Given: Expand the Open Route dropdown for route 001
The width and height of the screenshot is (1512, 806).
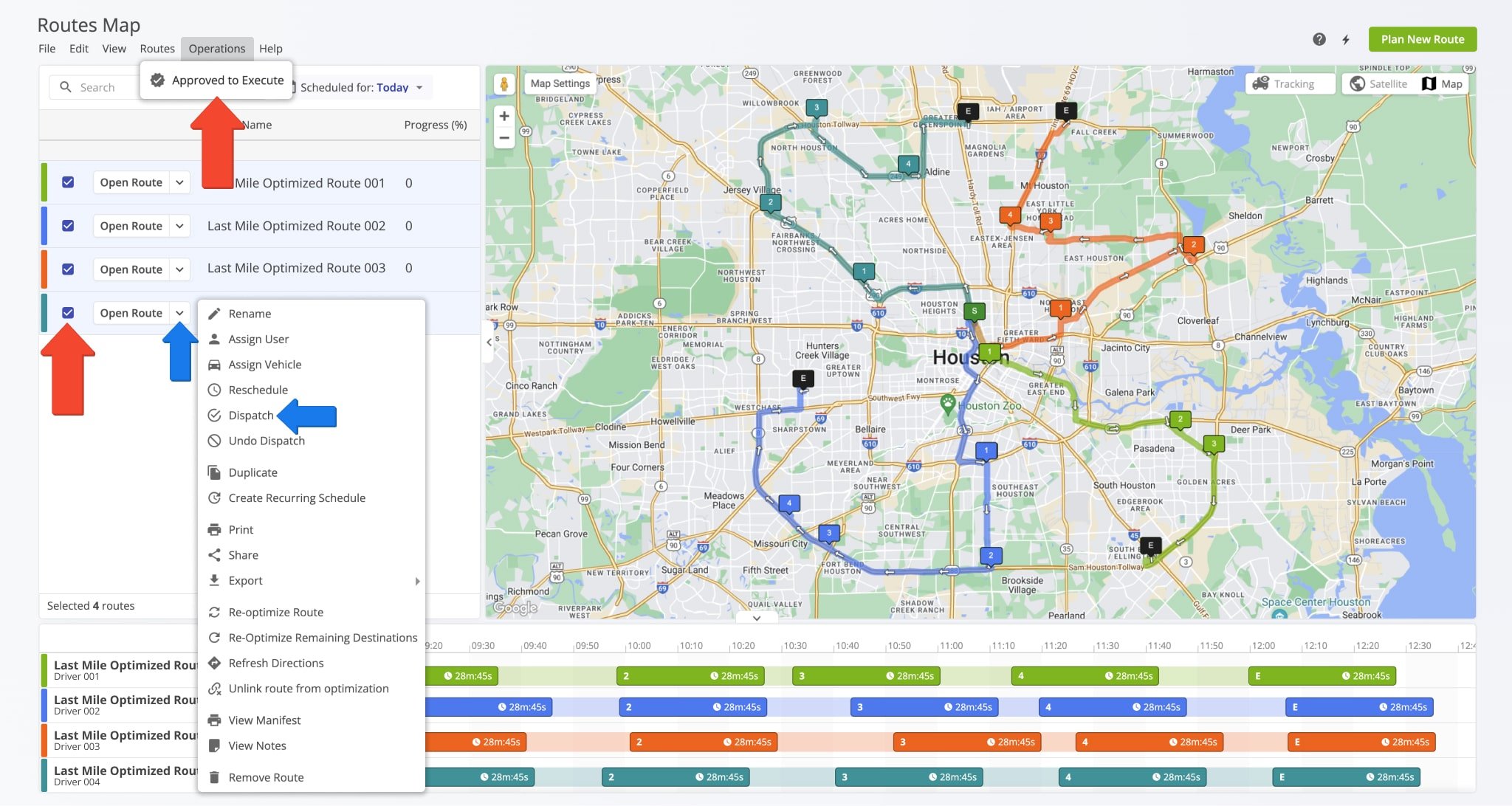Looking at the screenshot, I should click(x=179, y=182).
